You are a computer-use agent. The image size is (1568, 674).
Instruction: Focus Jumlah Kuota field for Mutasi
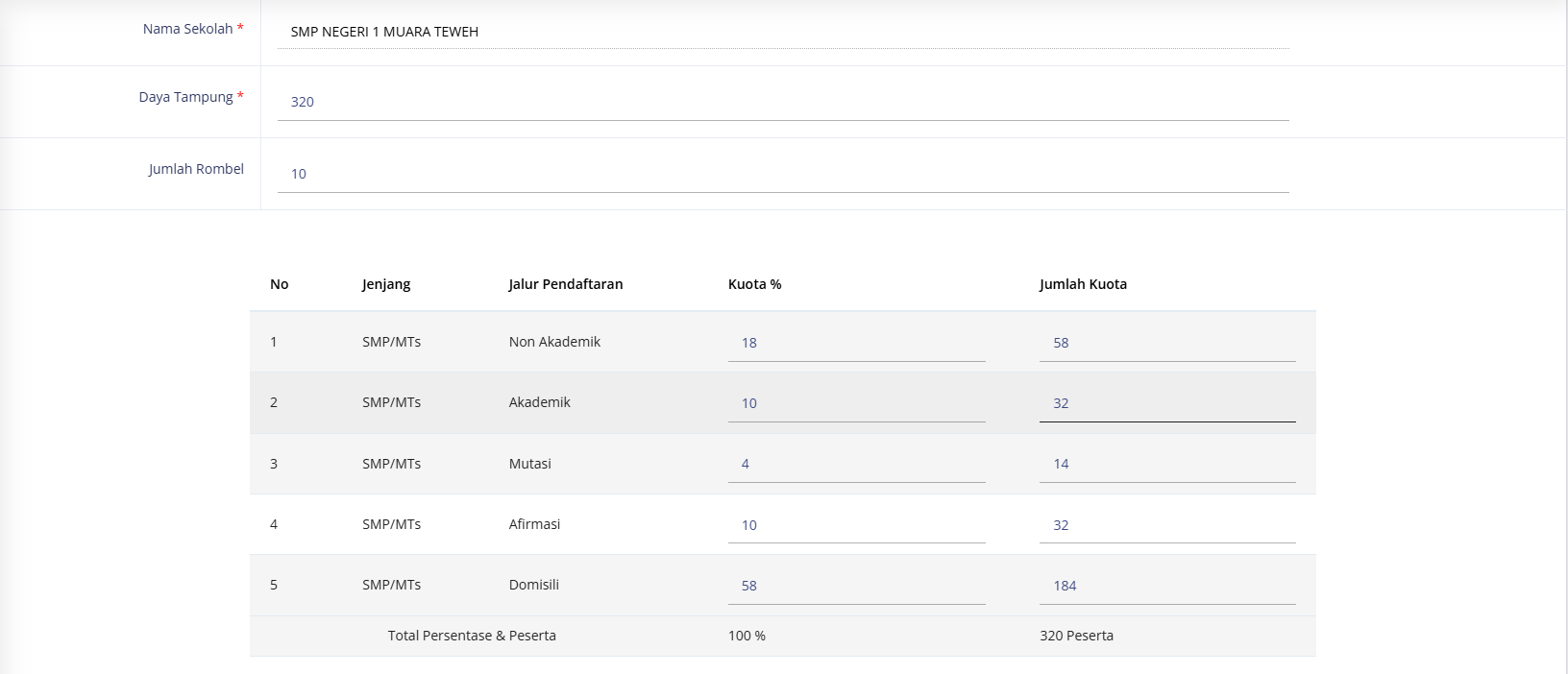click(x=1166, y=464)
